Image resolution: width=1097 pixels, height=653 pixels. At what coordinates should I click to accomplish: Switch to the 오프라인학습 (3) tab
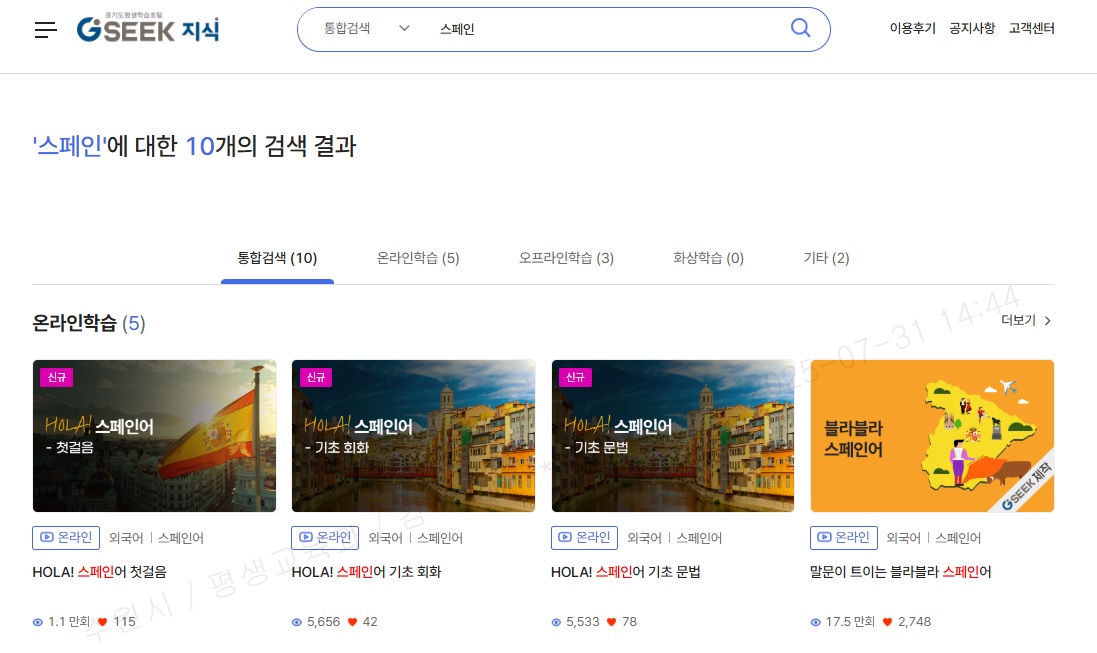[566, 258]
